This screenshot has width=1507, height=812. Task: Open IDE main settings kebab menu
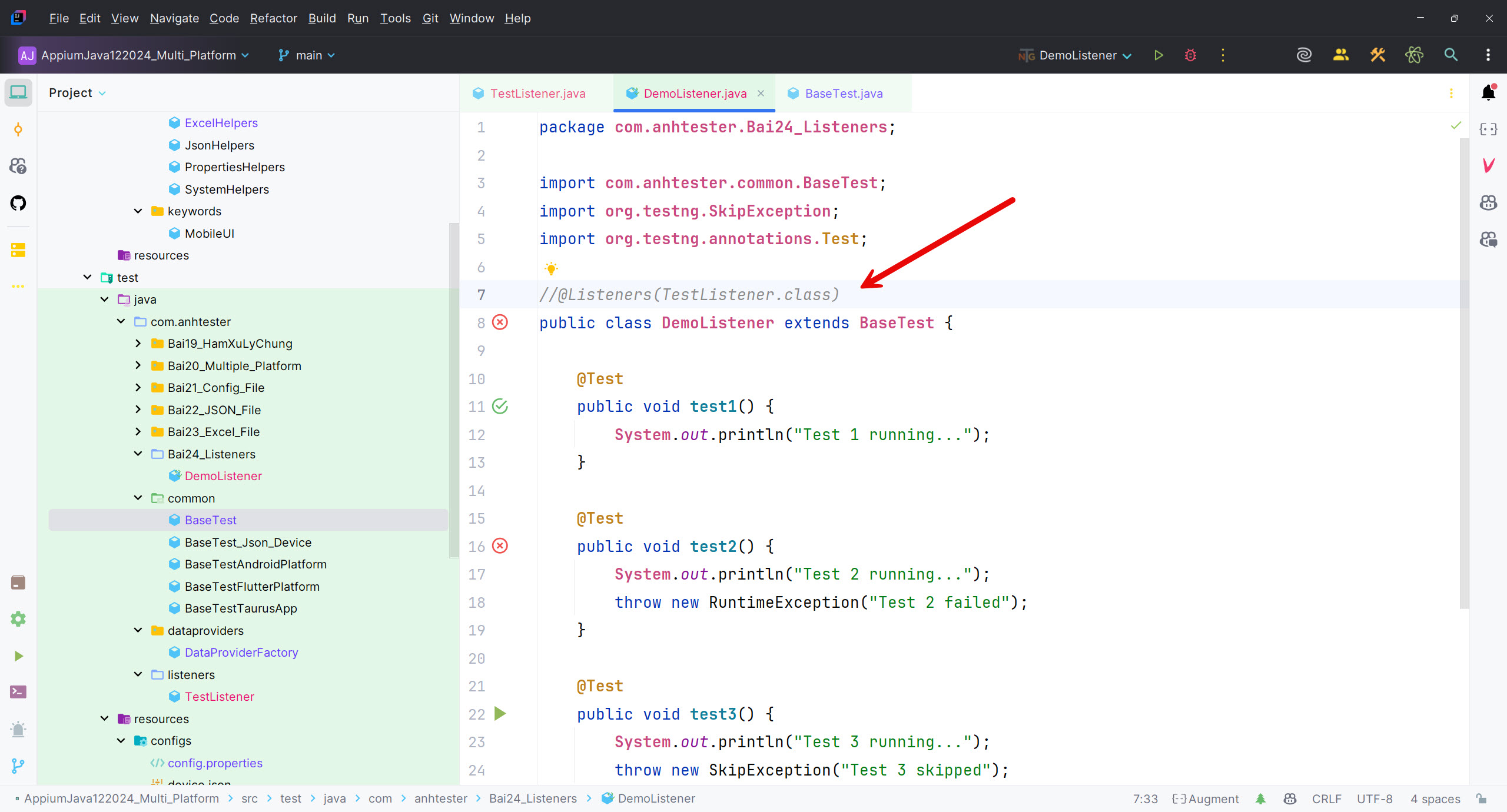tap(1488, 55)
